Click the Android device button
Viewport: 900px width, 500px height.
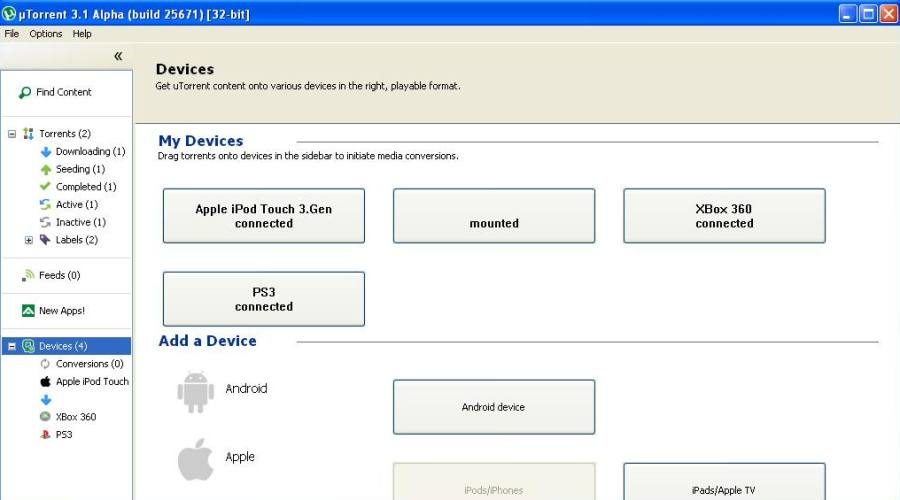pyautogui.click(x=494, y=407)
